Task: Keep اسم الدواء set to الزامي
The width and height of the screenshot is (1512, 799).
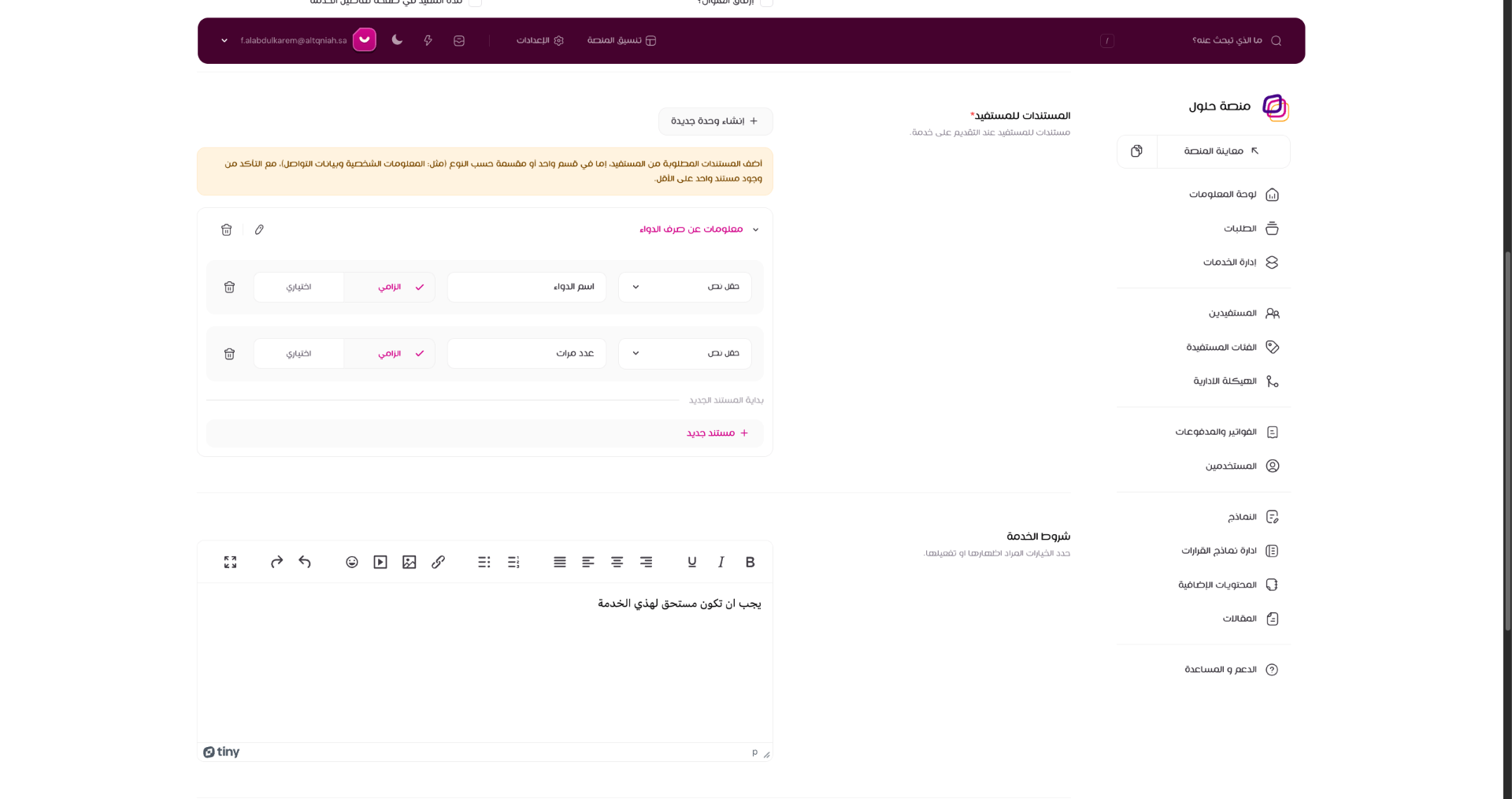Action: (x=389, y=287)
